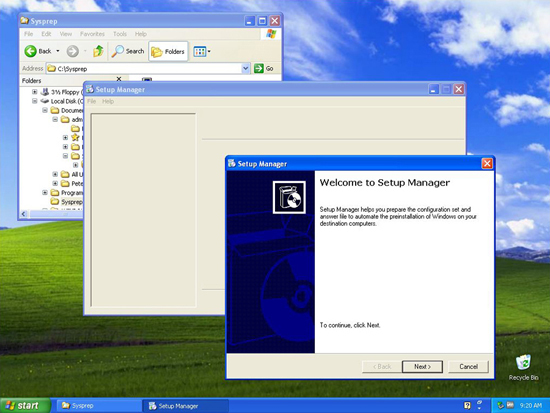The height and width of the screenshot is (413, 550).
Task: Open the File menu in Sysprep window
Action: click(28, 34)
